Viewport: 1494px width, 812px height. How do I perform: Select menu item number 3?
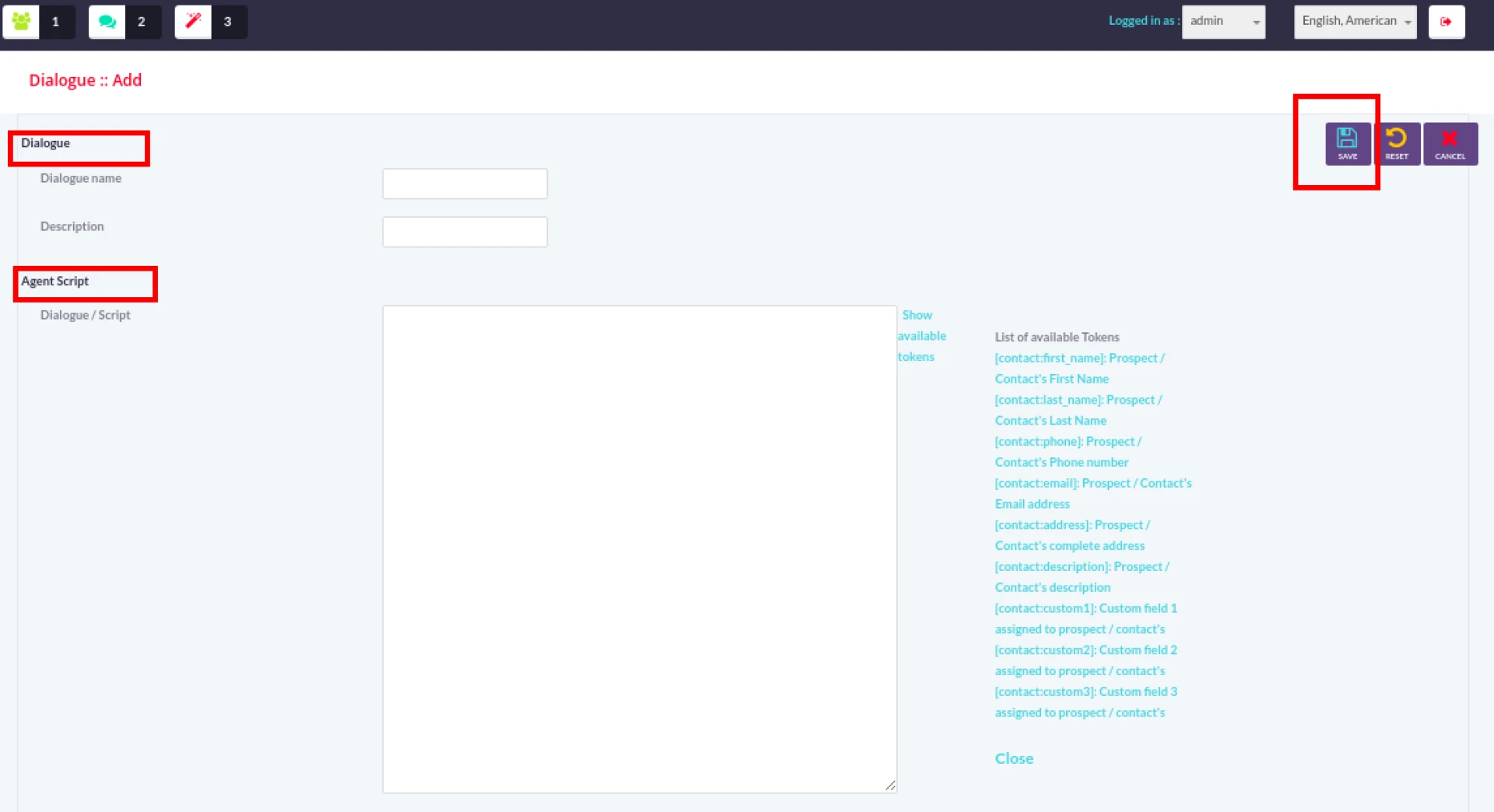pyautogui.click(x=228, y=22)
